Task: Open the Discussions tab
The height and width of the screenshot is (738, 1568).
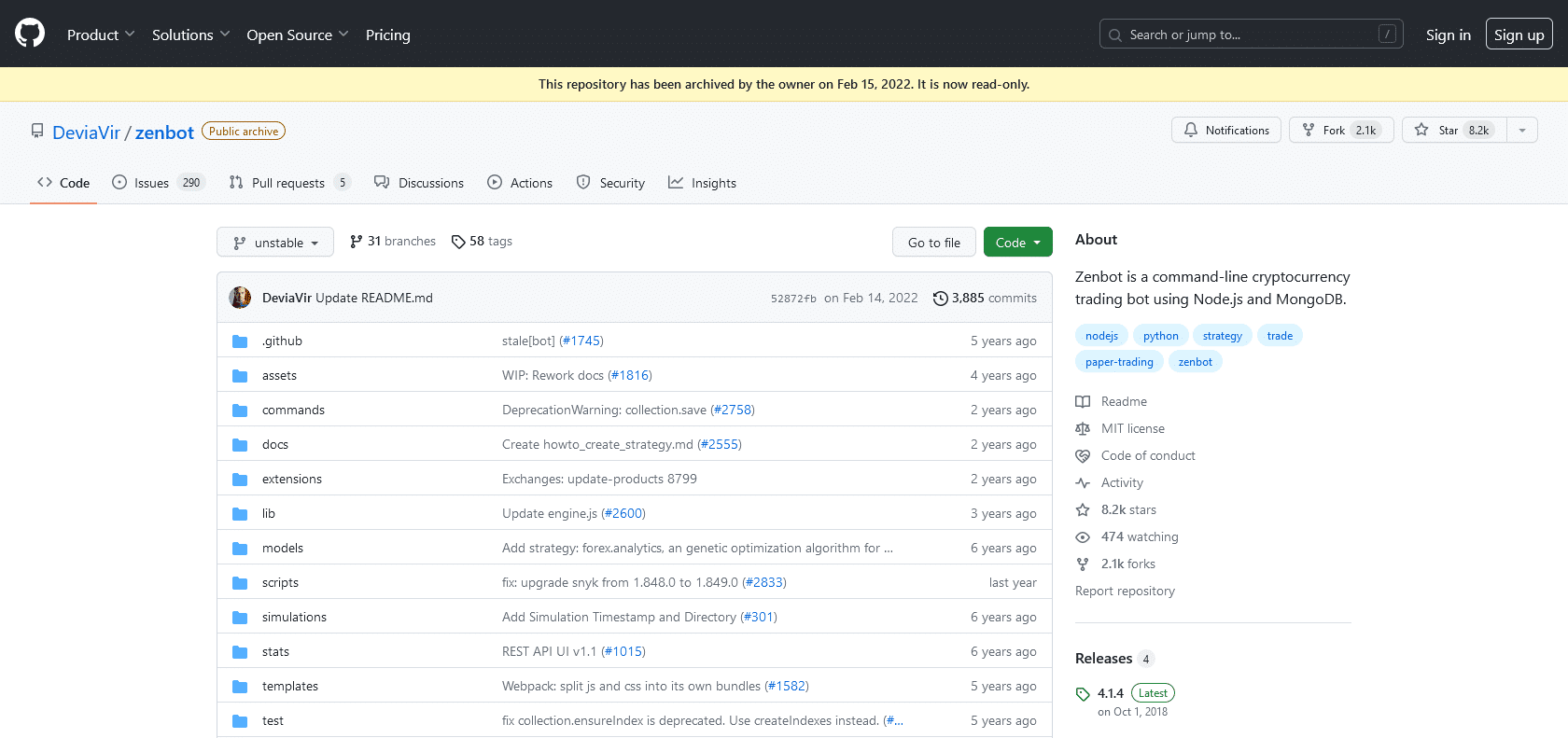Action: 419,183
